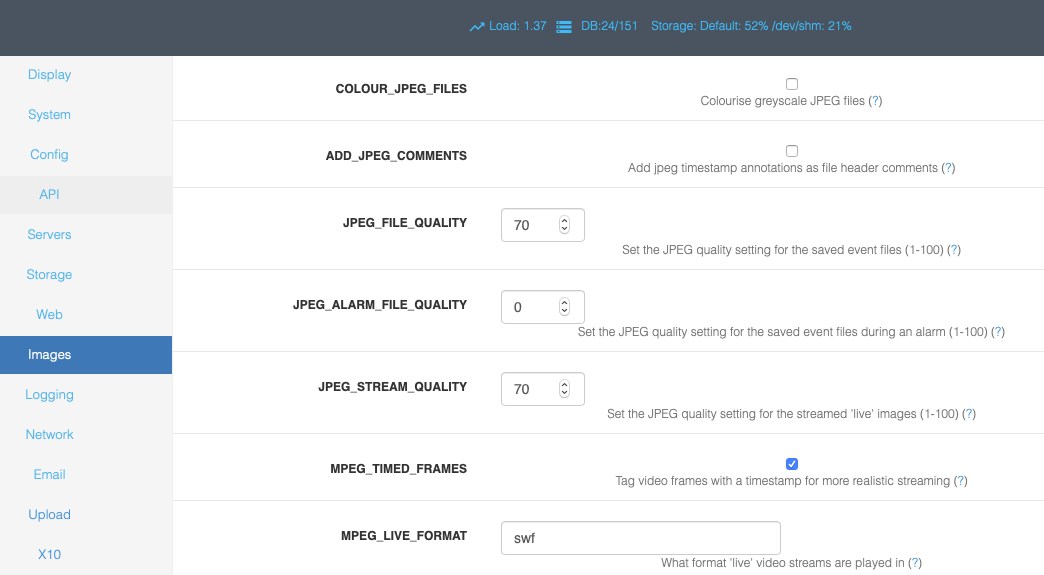1044x575 pixels.
Task: Open help for MPEG_TIMED_FRAMES question mark
Action: [x=960, y=481]
